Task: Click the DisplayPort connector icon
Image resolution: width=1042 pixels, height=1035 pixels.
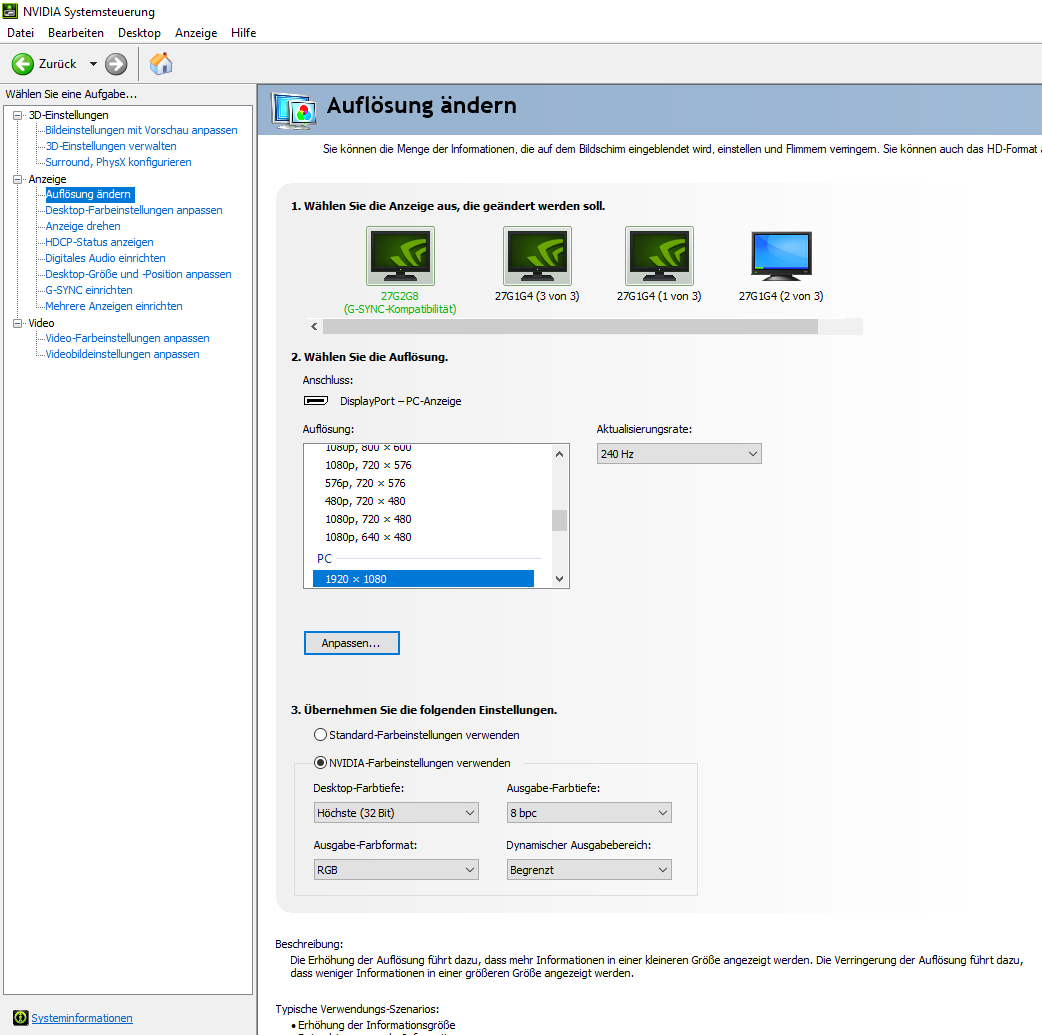Action: (316, 401)
